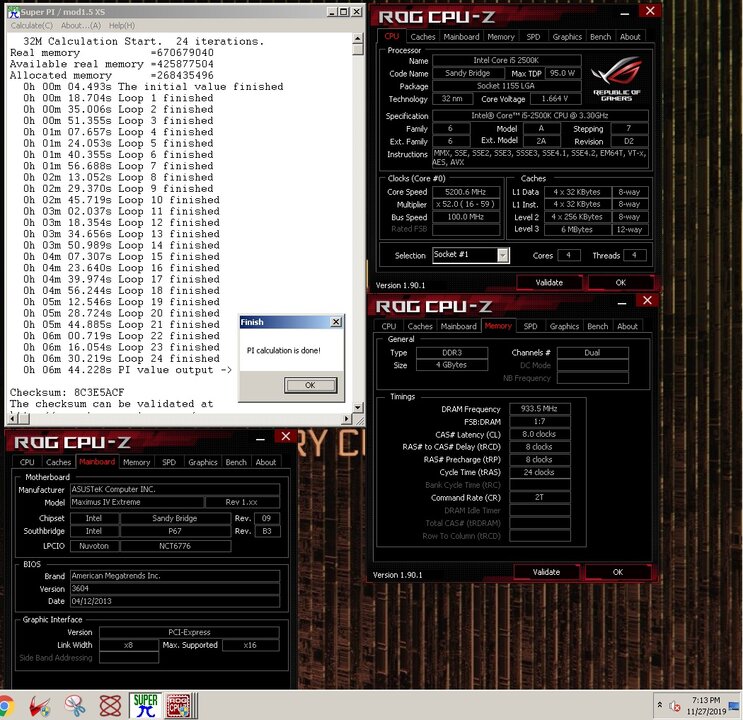Image resolution: width=743 pixels, height=720 pixels.
Task: Click the muted volume tray icon
Action: [x=675, y=706]
